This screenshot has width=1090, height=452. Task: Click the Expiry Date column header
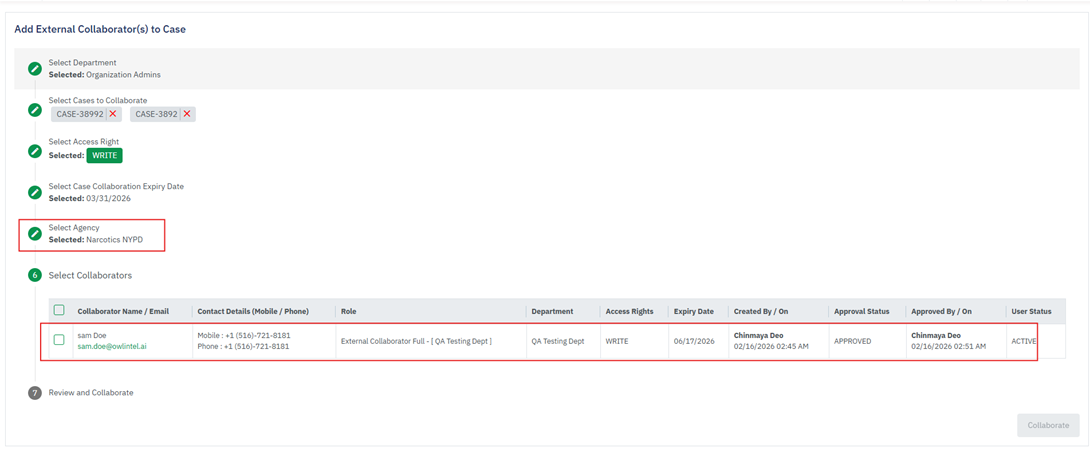coord(693,311)
